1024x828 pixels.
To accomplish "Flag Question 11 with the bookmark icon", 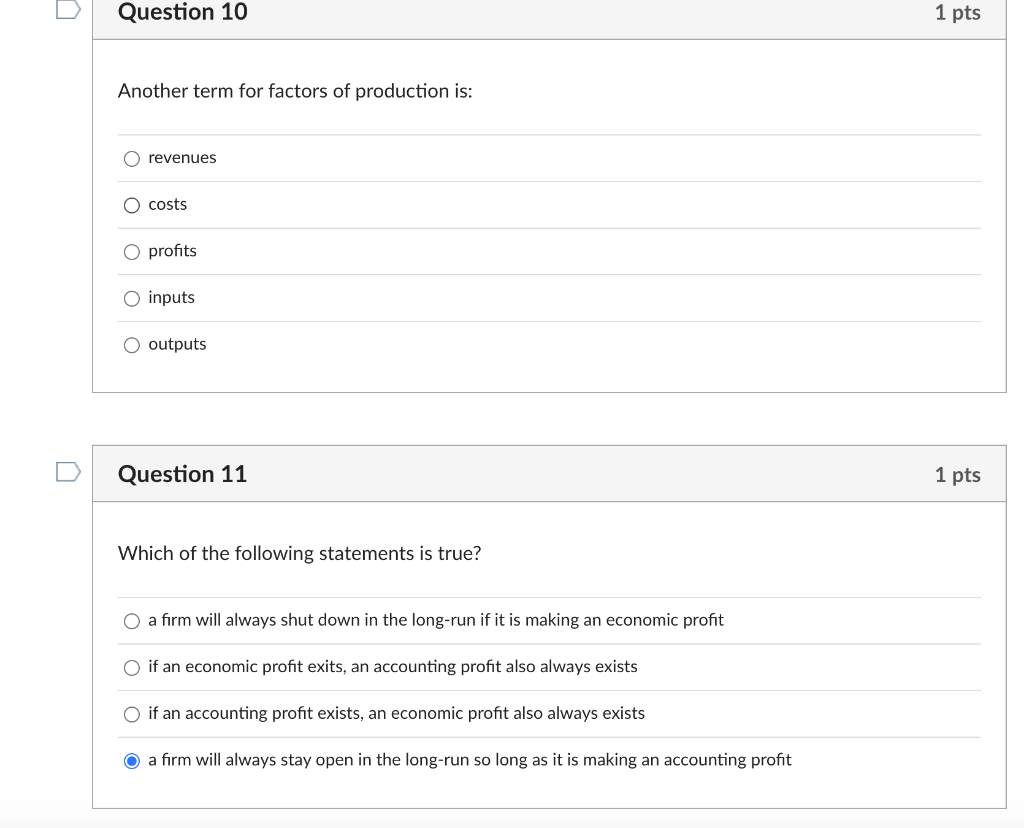I will (x=67, y=471).
